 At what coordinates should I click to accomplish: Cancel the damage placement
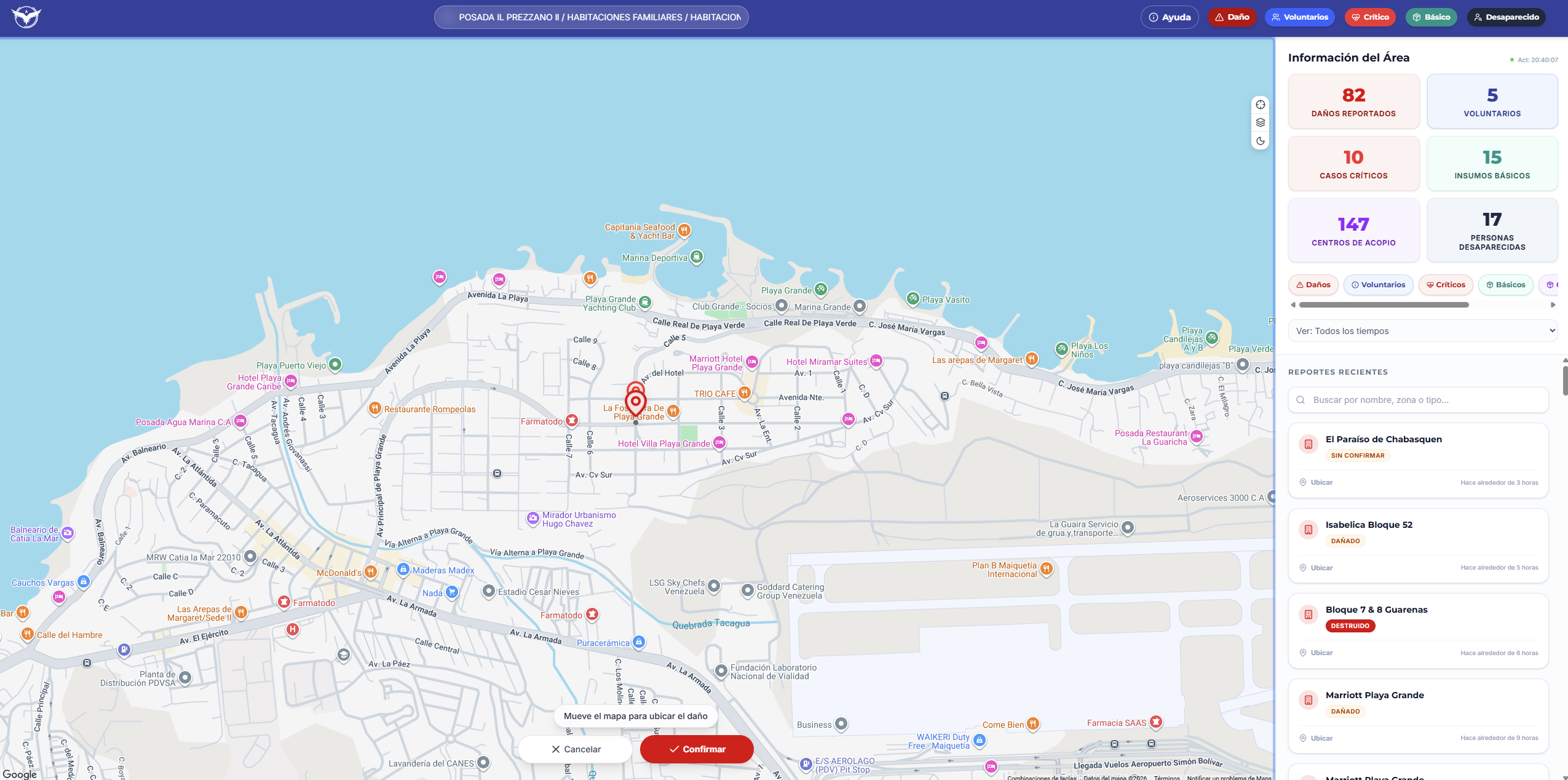pos(576,749)
